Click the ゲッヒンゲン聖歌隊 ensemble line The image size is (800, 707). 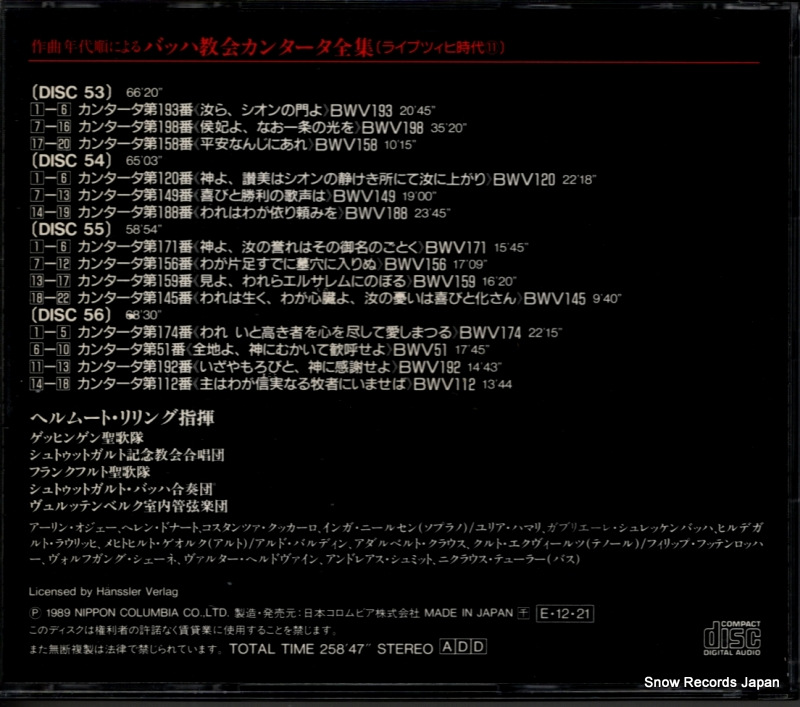87,438
